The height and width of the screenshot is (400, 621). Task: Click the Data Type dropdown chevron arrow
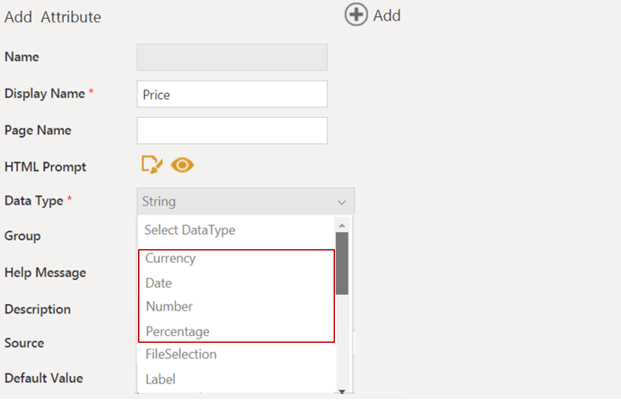(x=342, y=201)
